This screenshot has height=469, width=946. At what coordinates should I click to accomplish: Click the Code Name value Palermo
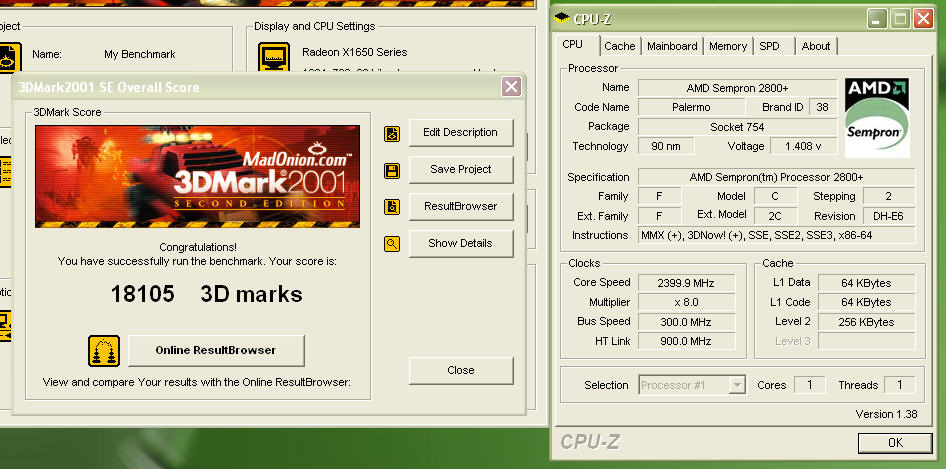pos(691,107)
